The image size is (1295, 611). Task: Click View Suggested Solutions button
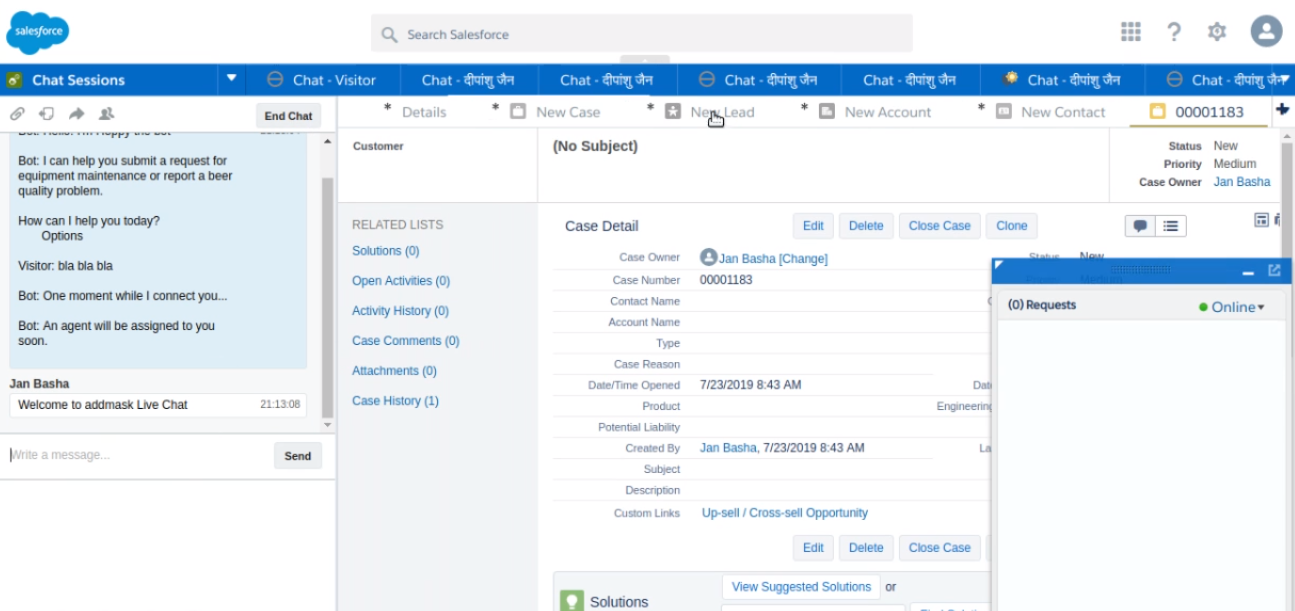coord(801,587)
